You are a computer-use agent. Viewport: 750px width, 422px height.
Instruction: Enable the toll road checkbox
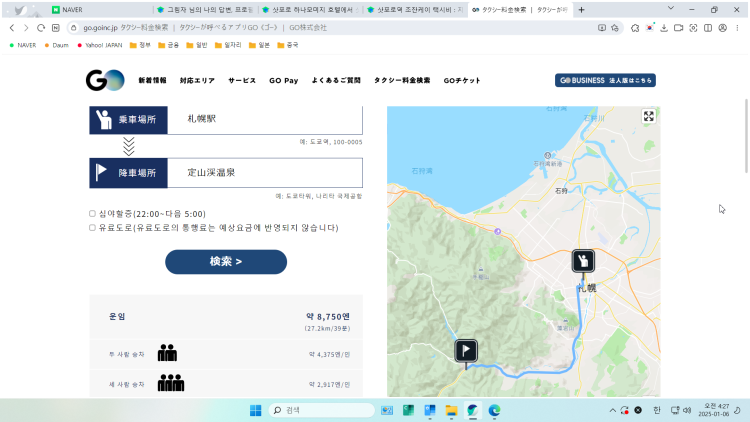pyautogui.click(x=92, y=228)
